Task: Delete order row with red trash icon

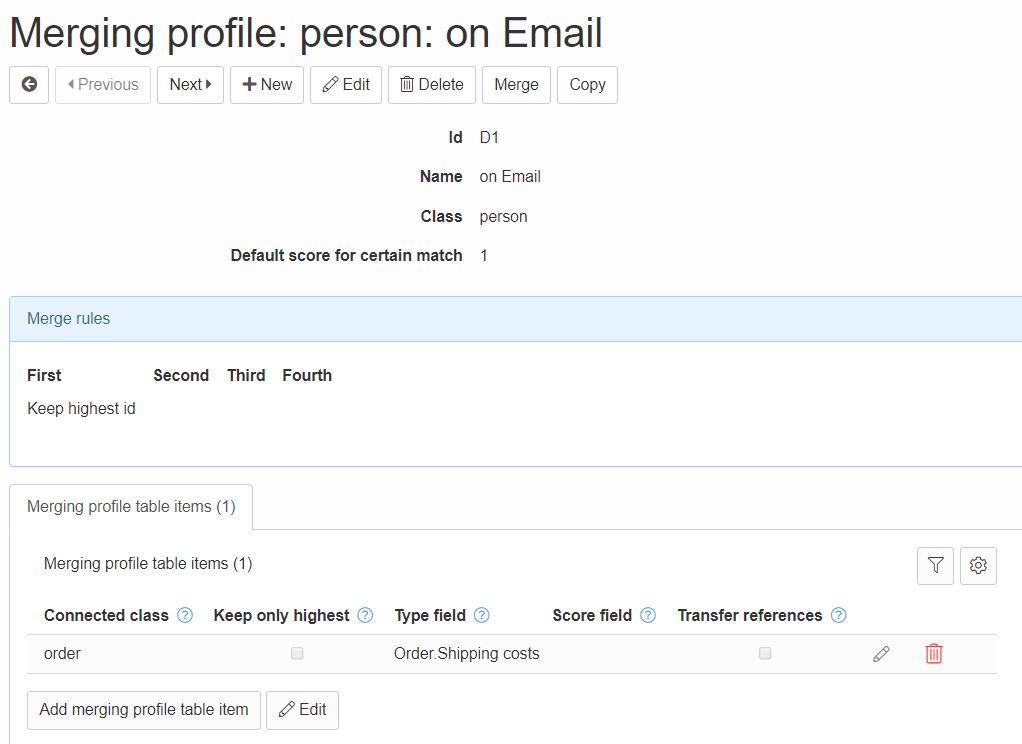Action: click(934, 654)
